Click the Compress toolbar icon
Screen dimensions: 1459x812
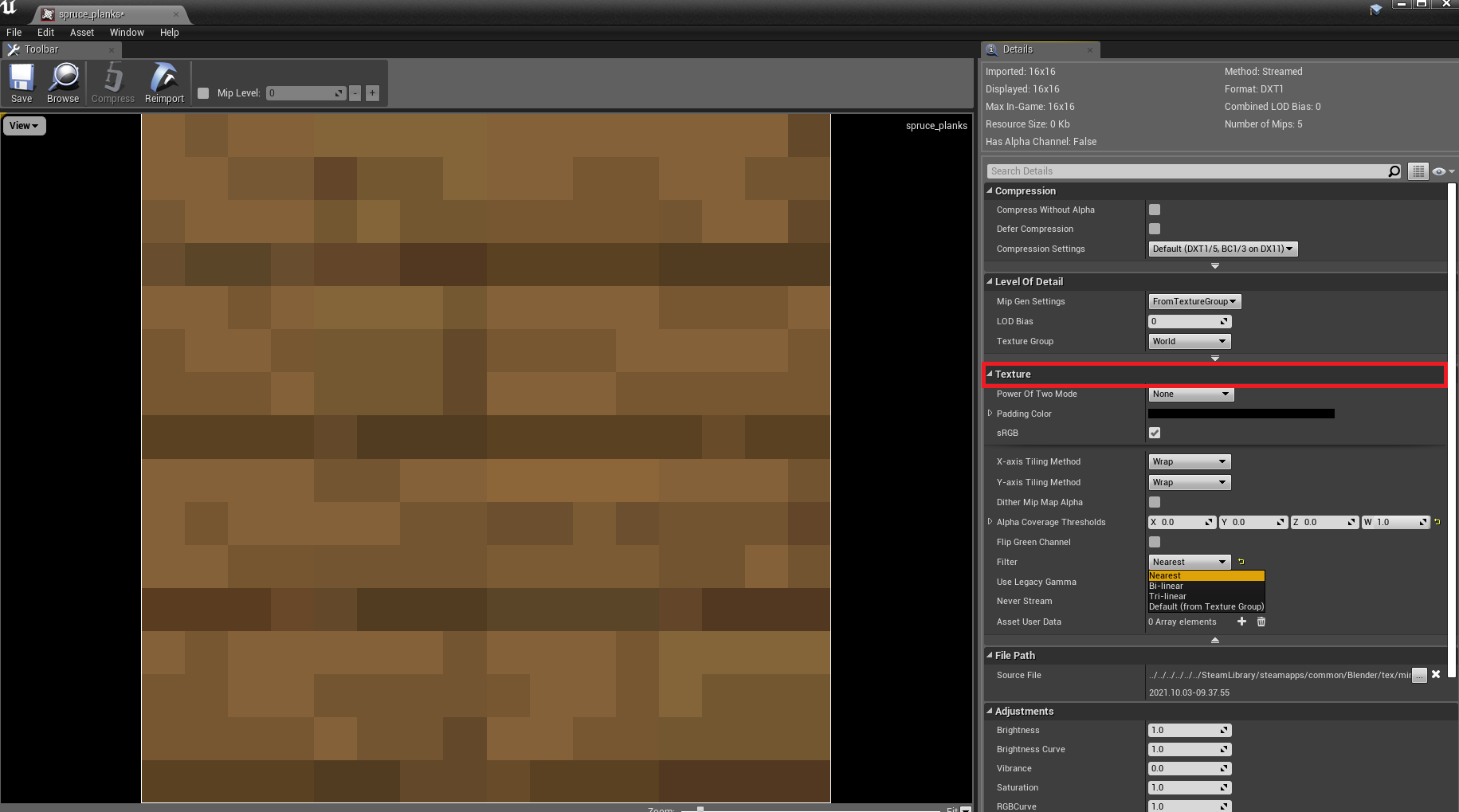point(113,83)
